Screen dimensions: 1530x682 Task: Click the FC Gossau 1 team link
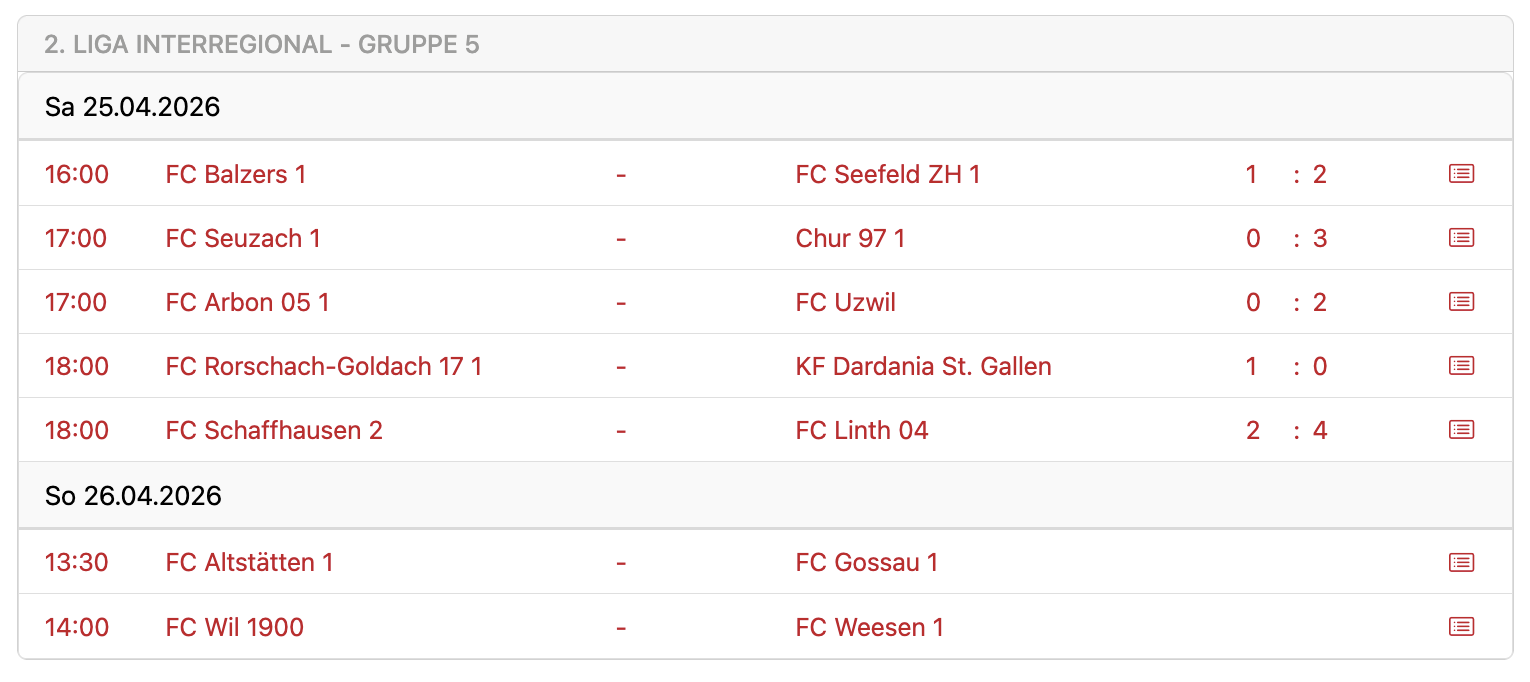(866, 563)
